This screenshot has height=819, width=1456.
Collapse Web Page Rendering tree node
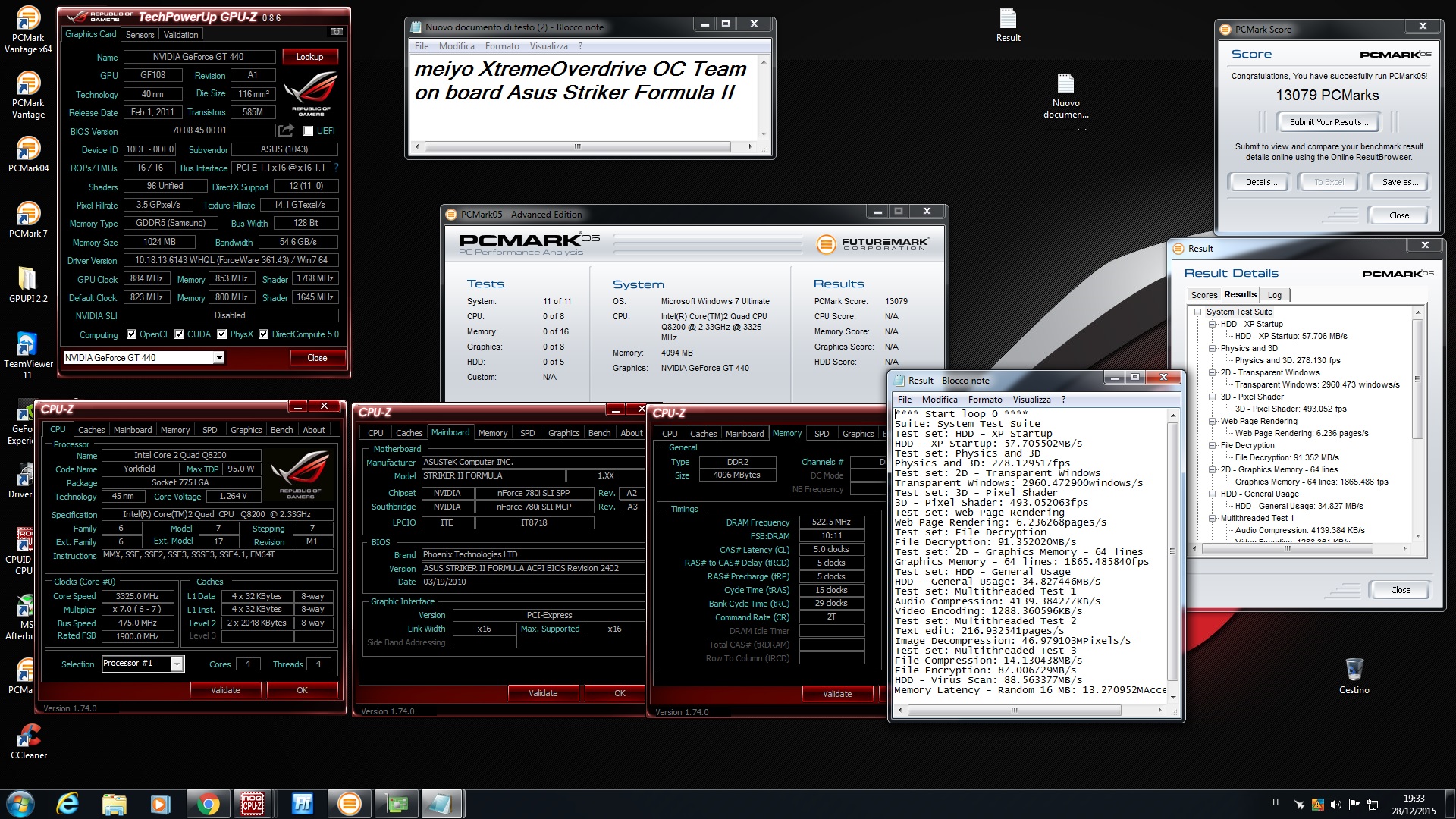pos(1213,421)
